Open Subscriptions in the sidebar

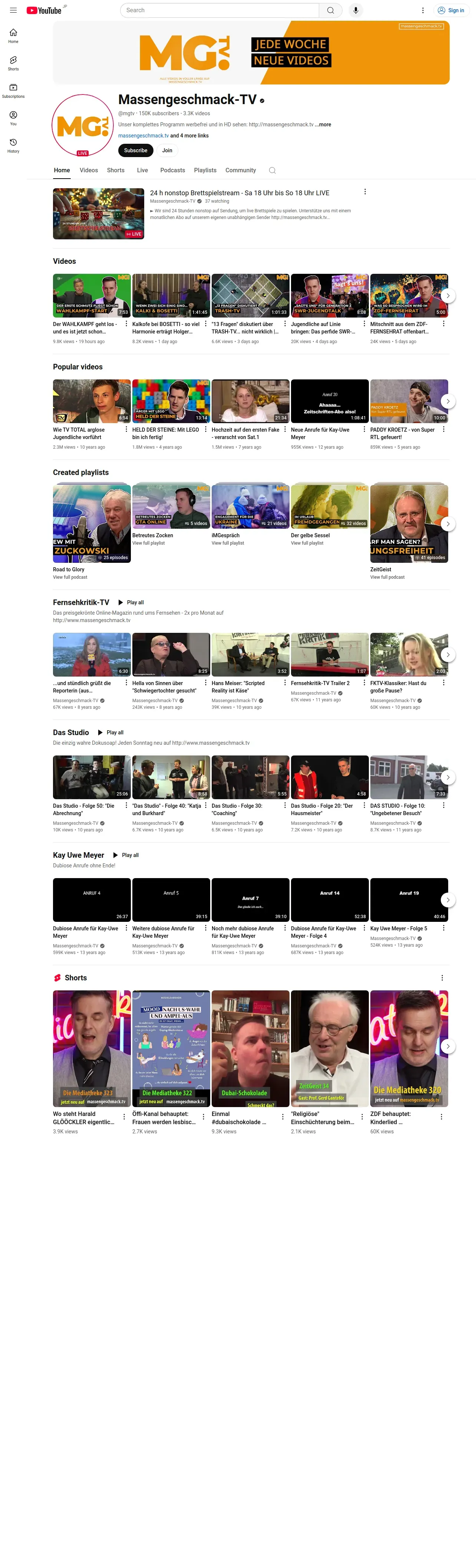click(13, 91)
